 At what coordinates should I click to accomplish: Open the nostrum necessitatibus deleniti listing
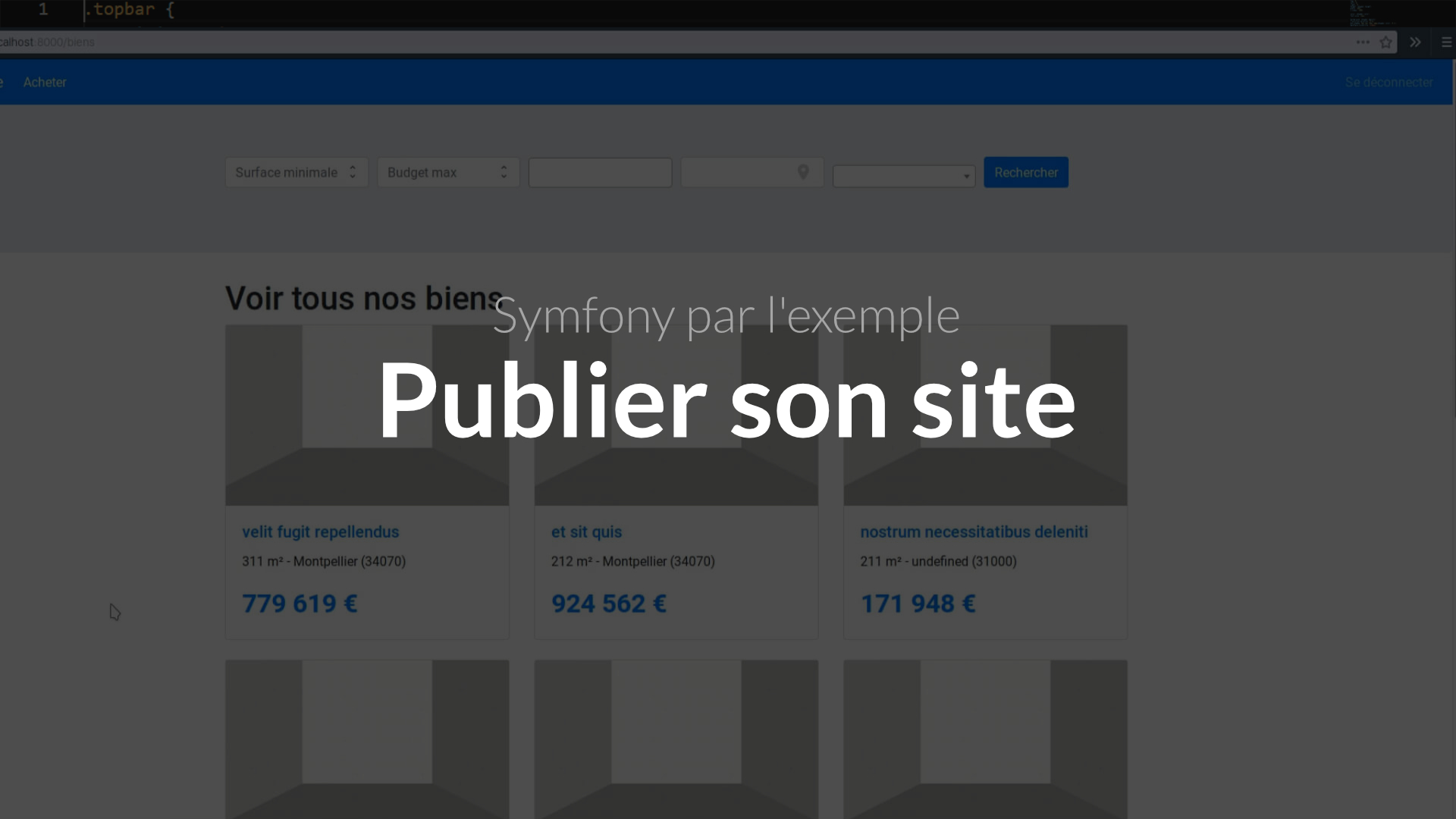click(974, 532)
